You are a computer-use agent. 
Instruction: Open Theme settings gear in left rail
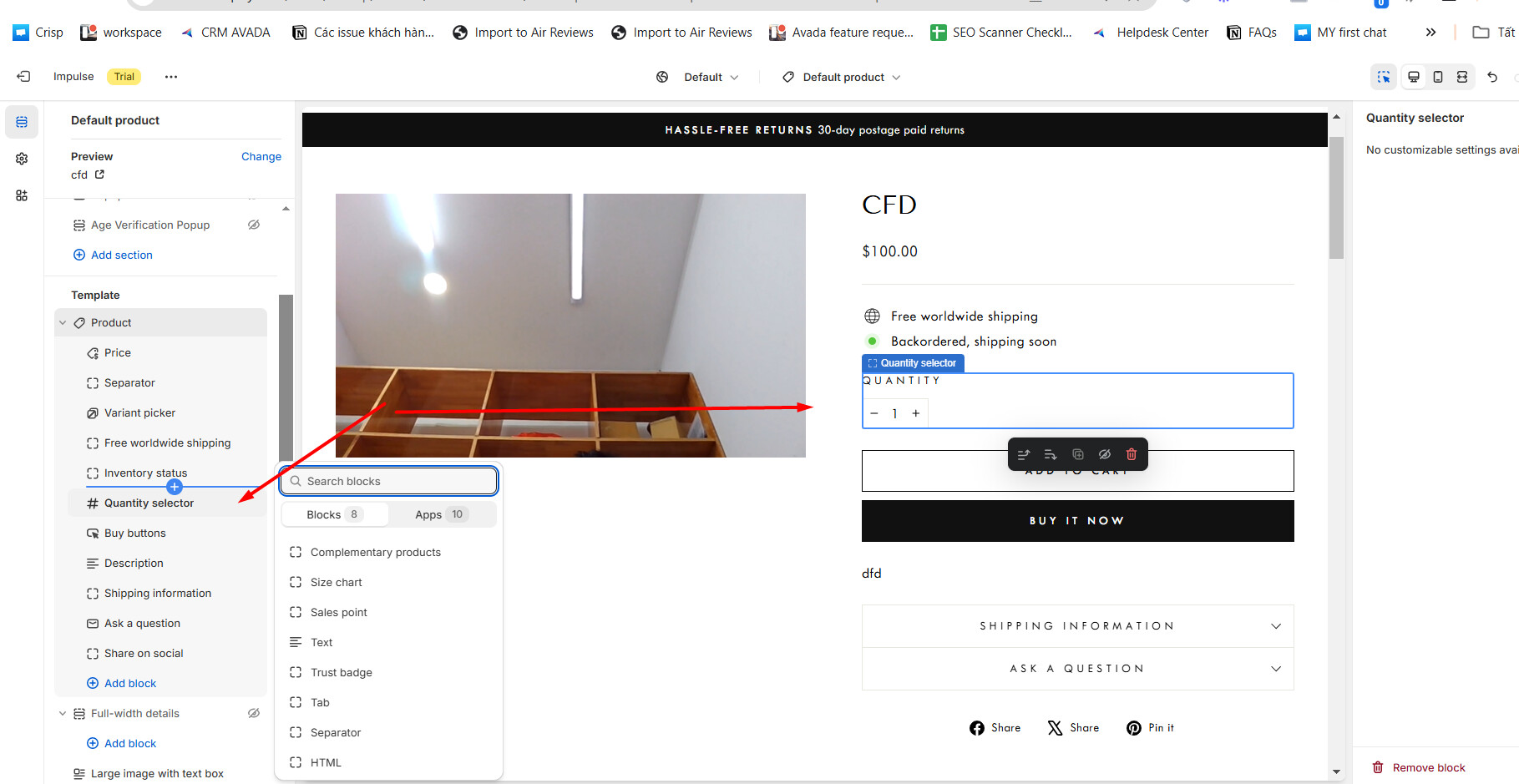22,159
